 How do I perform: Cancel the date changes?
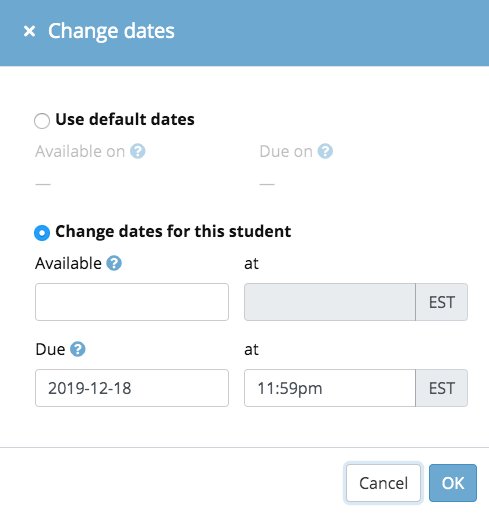click(383, 483)
